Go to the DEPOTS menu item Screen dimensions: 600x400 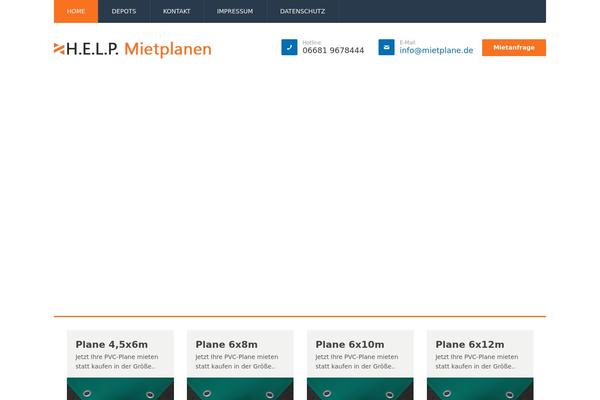[124, 11]
